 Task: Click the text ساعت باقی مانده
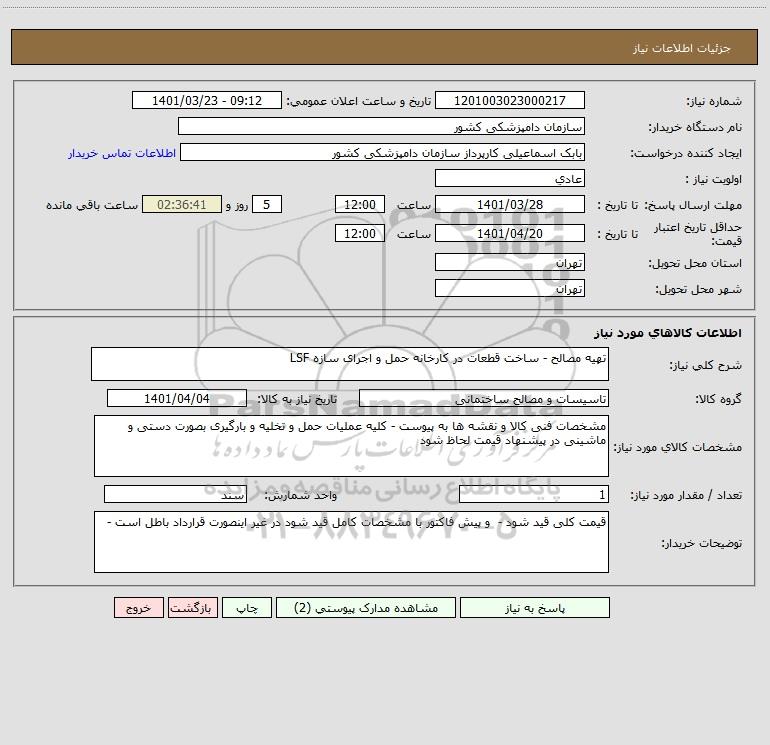tap(92, 205)
